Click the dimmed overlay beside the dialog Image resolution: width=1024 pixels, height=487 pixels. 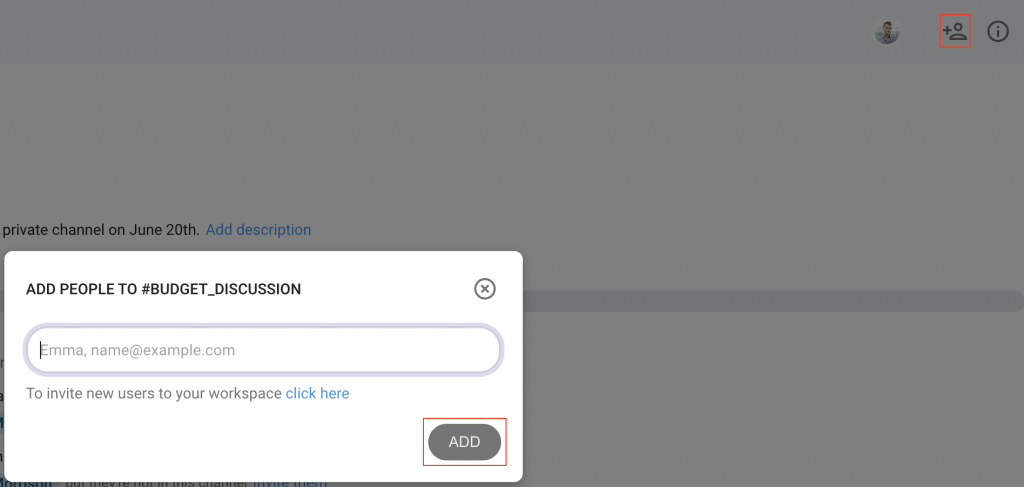pos(771,392)
